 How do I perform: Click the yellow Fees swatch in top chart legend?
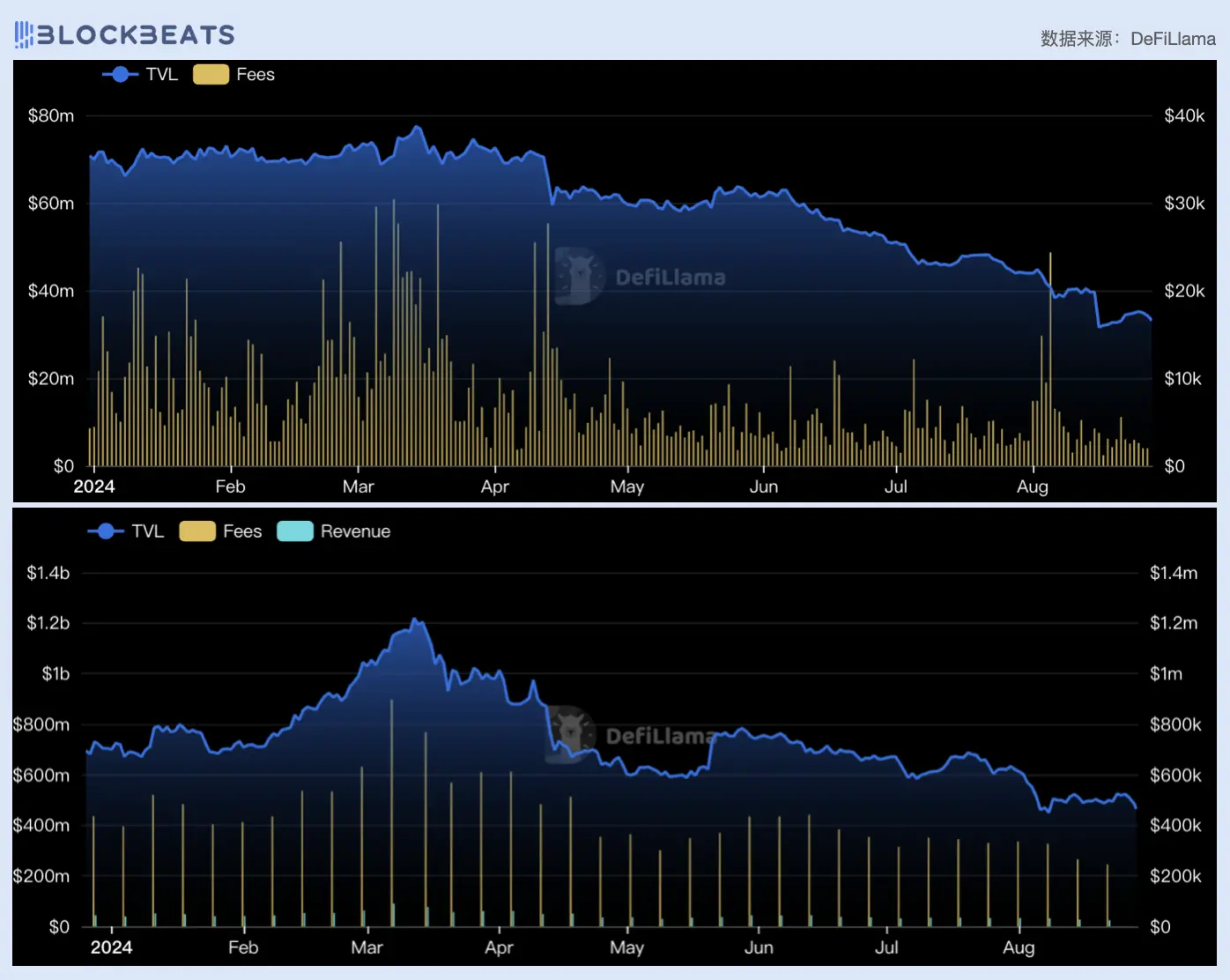[x=211, y=75]
